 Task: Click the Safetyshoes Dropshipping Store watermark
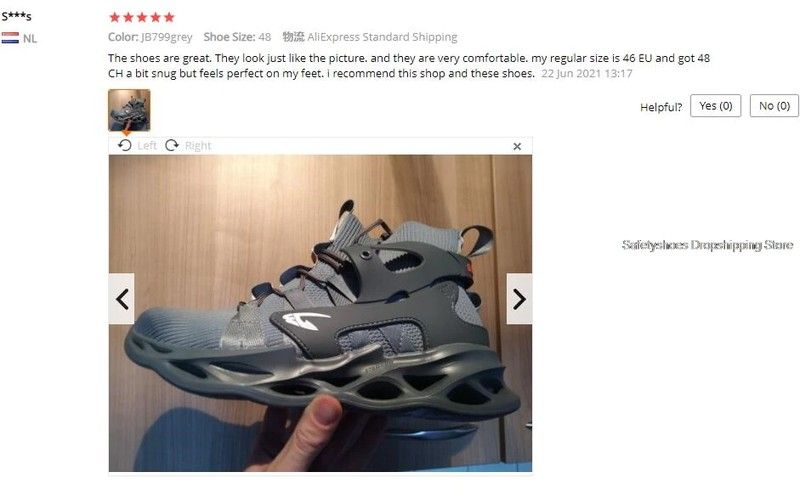[x=707, y=245]
